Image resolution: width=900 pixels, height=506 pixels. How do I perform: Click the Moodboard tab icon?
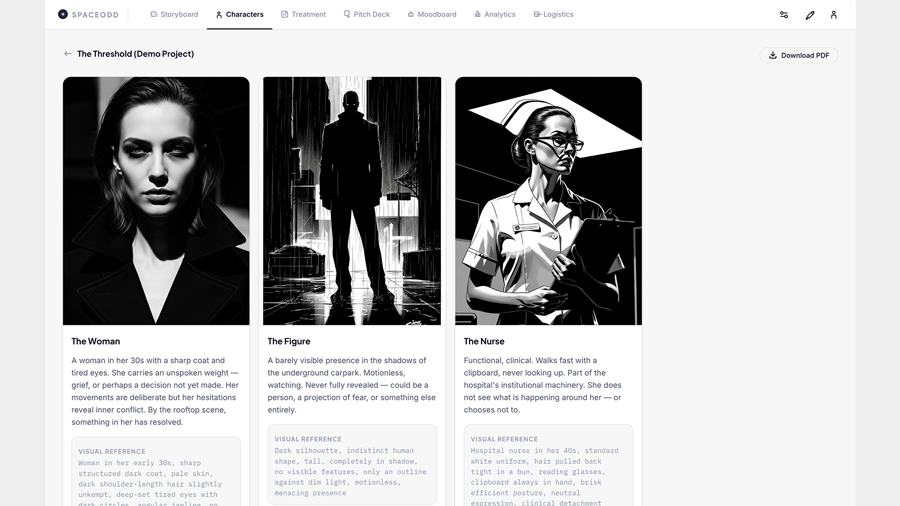point(411,15)
